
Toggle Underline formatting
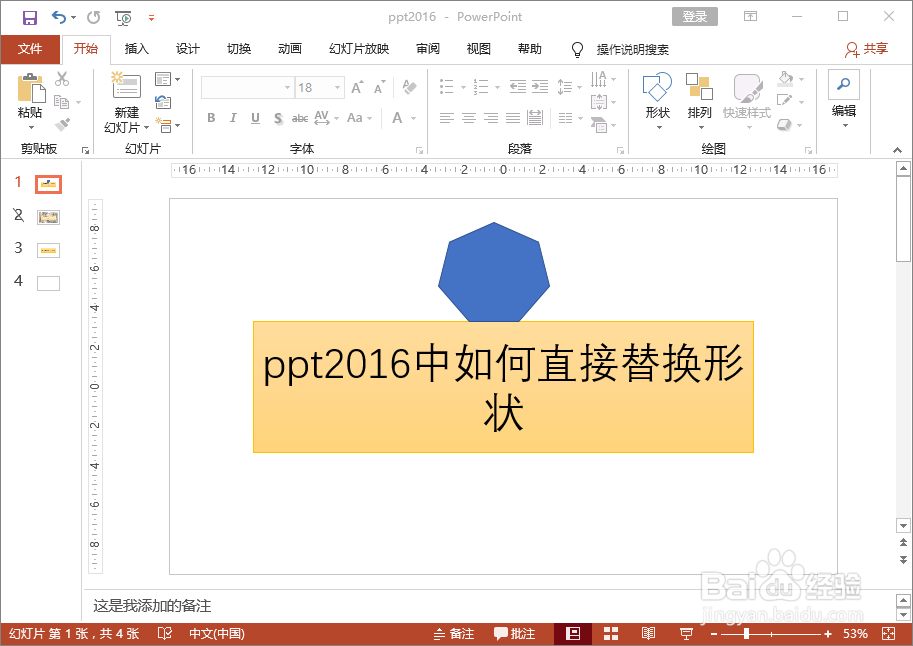coord(255,118)
